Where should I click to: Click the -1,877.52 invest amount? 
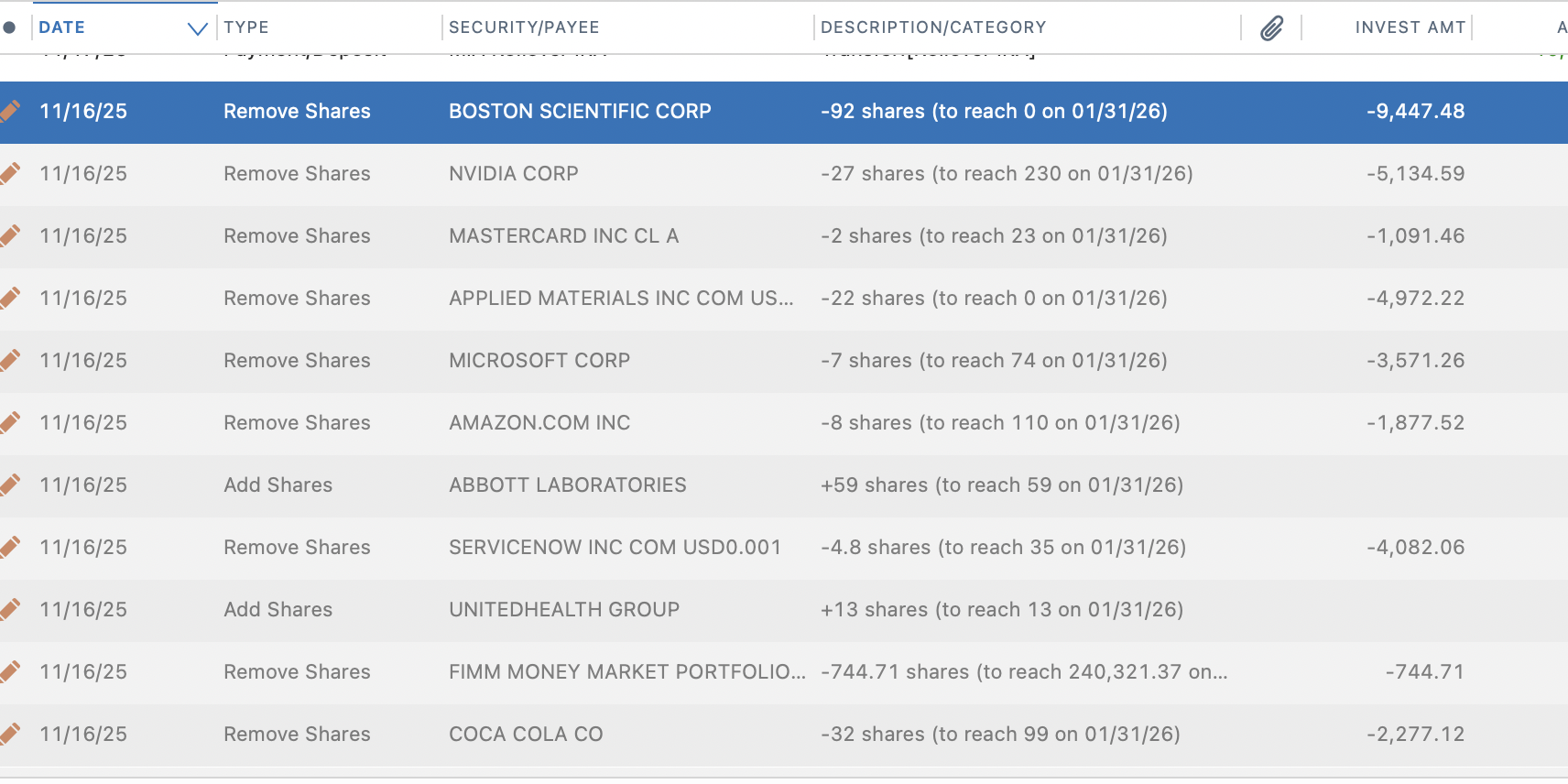coord(1416,423)
